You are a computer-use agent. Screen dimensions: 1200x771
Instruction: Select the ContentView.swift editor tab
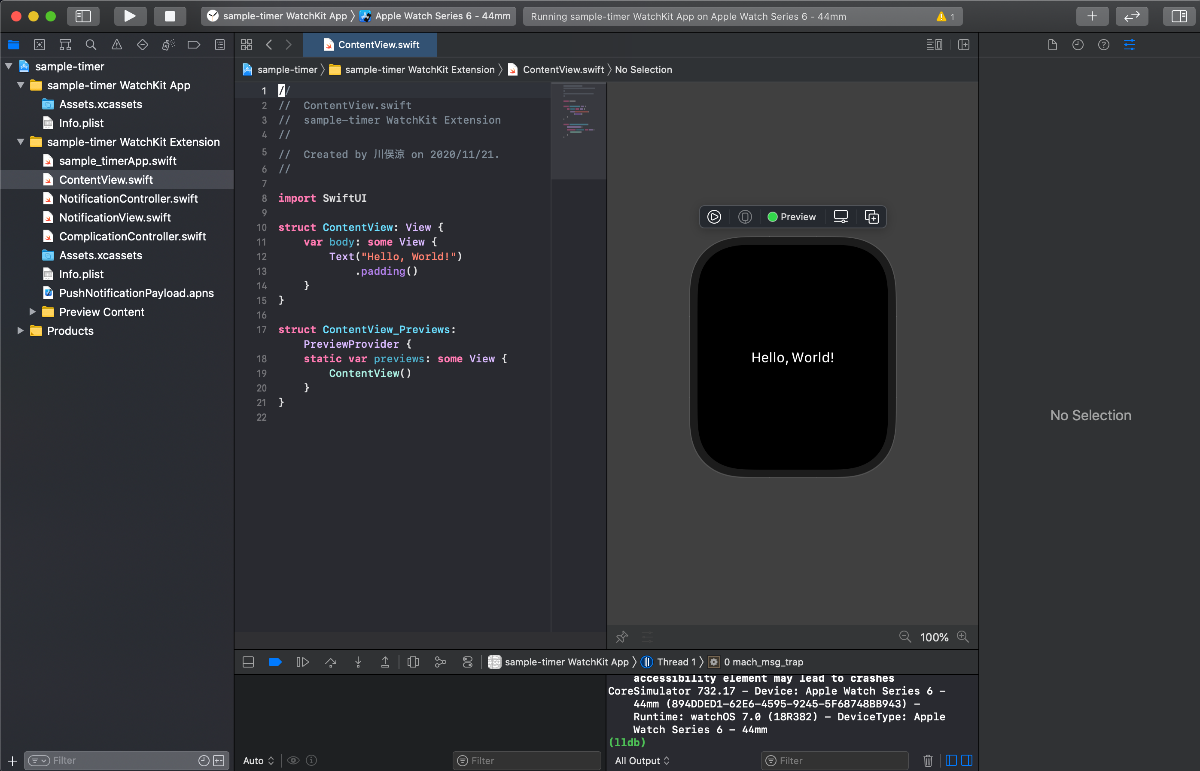(x=369, y=45)
